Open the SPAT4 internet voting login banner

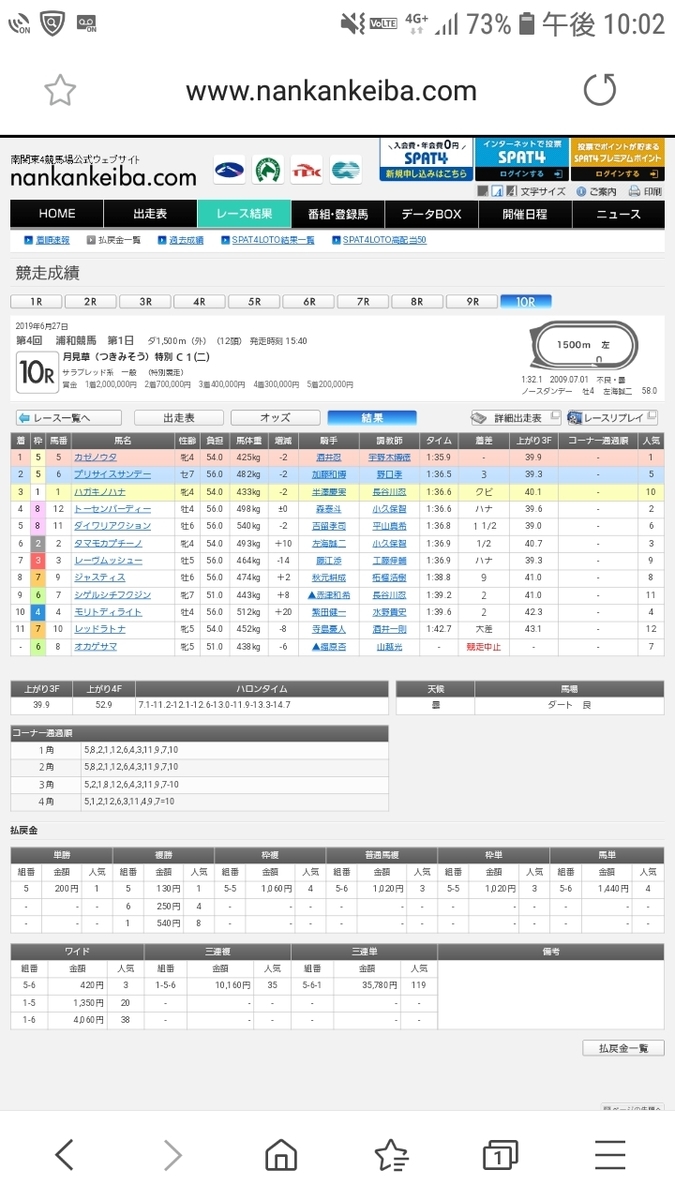pyautogui.click(x=520, y=159)
